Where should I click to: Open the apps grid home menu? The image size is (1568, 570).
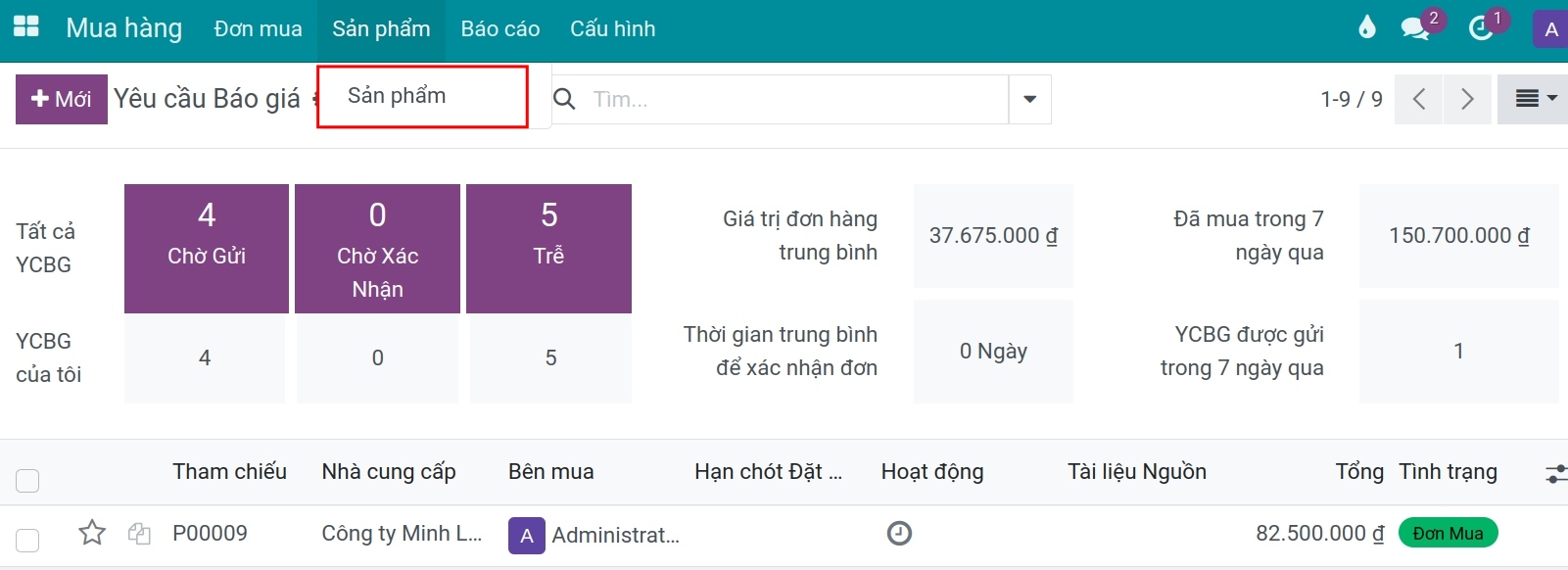point(26,27)
